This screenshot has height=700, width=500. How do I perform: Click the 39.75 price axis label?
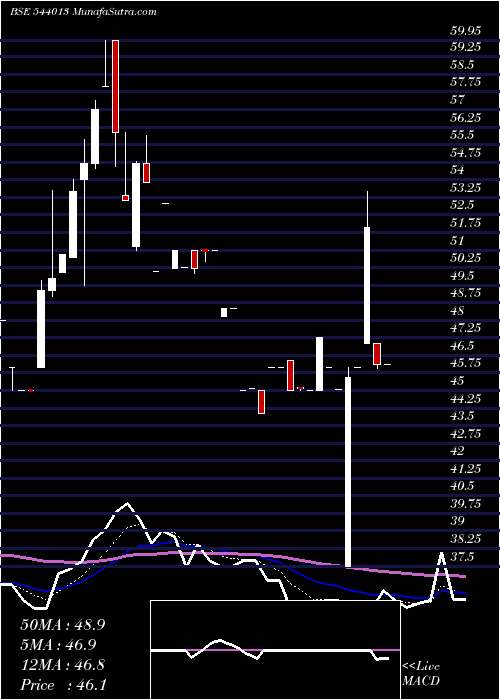(x=466, y=504)
